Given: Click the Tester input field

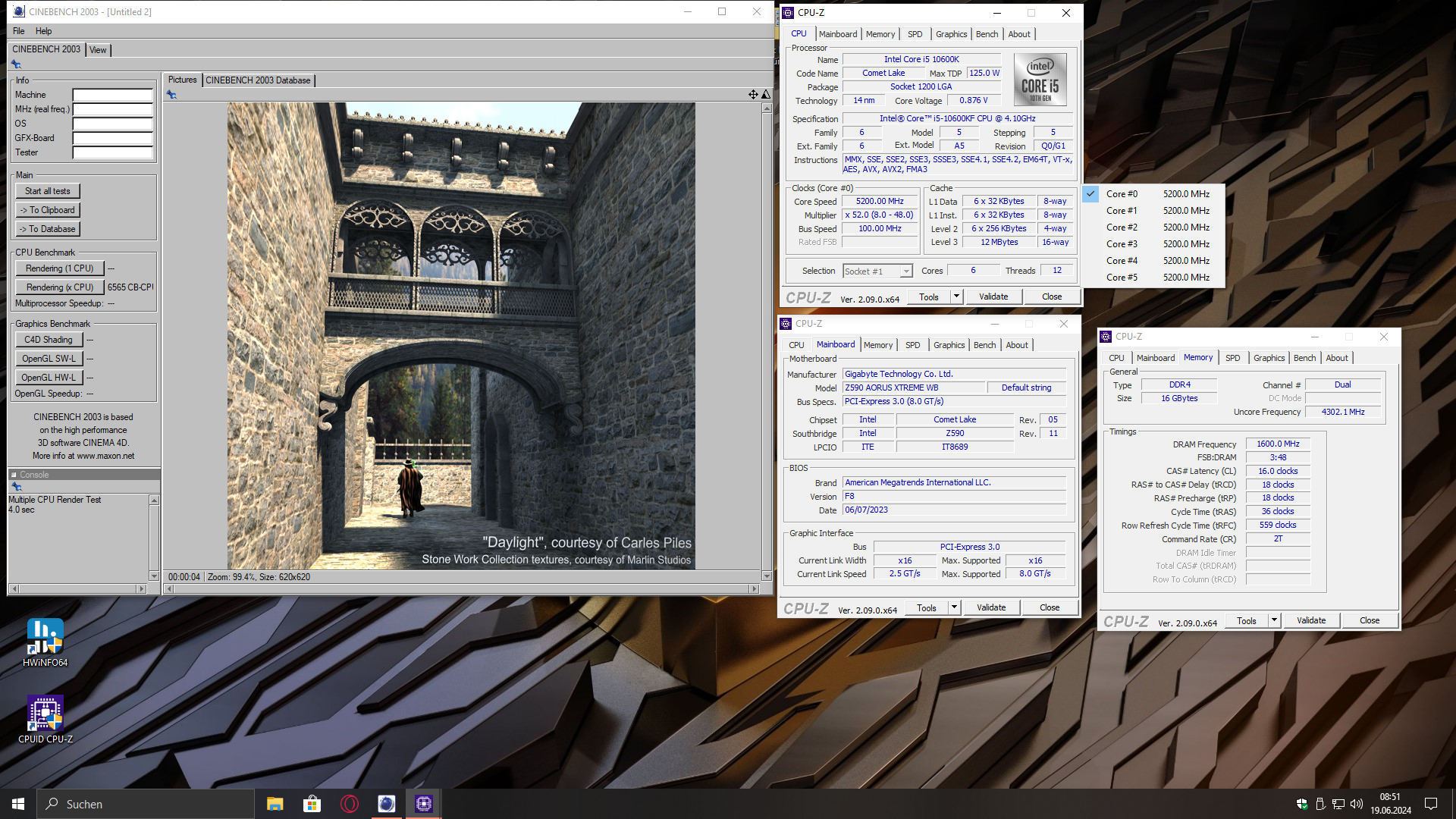Looking at the screenshot, I should pyautogui.click(x=112, y=153).
